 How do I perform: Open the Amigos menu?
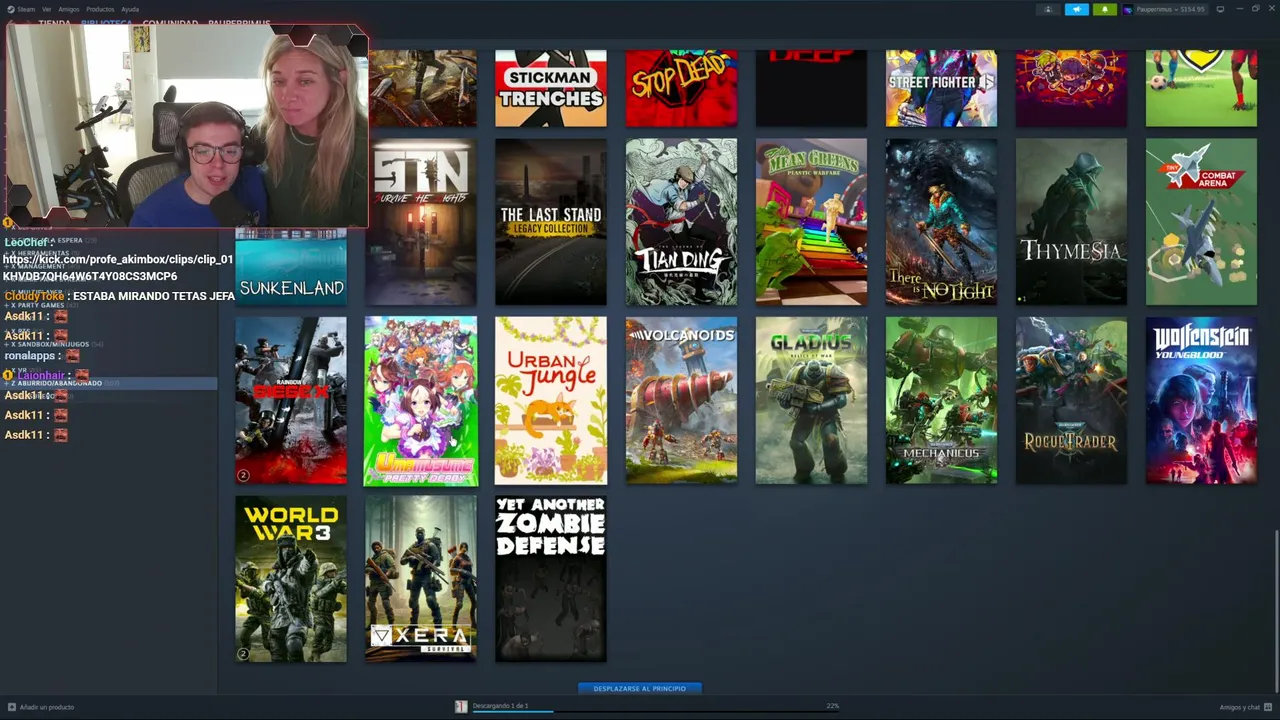tap(68, 9)
